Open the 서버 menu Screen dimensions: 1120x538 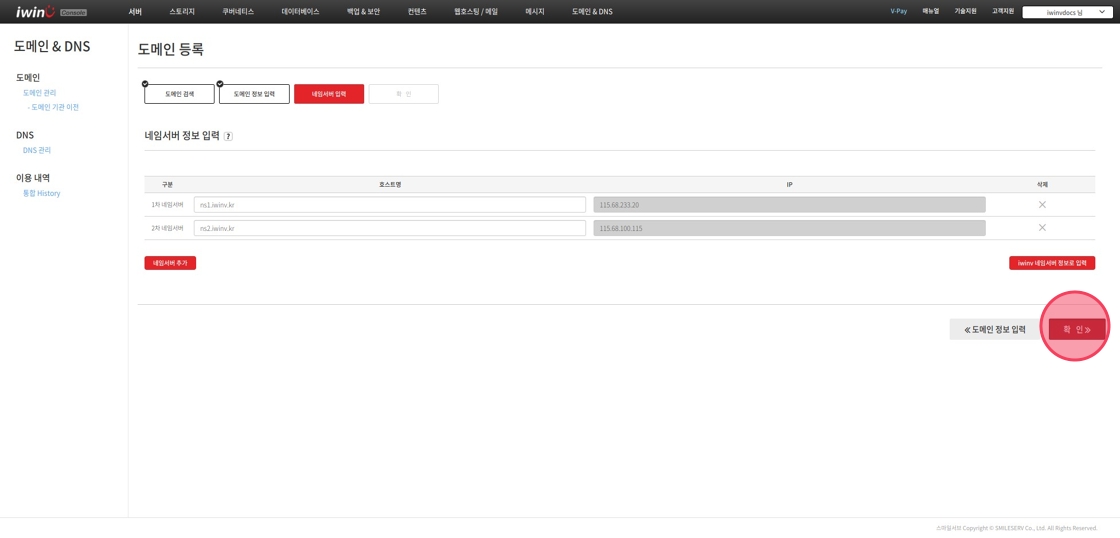(135, 11)
